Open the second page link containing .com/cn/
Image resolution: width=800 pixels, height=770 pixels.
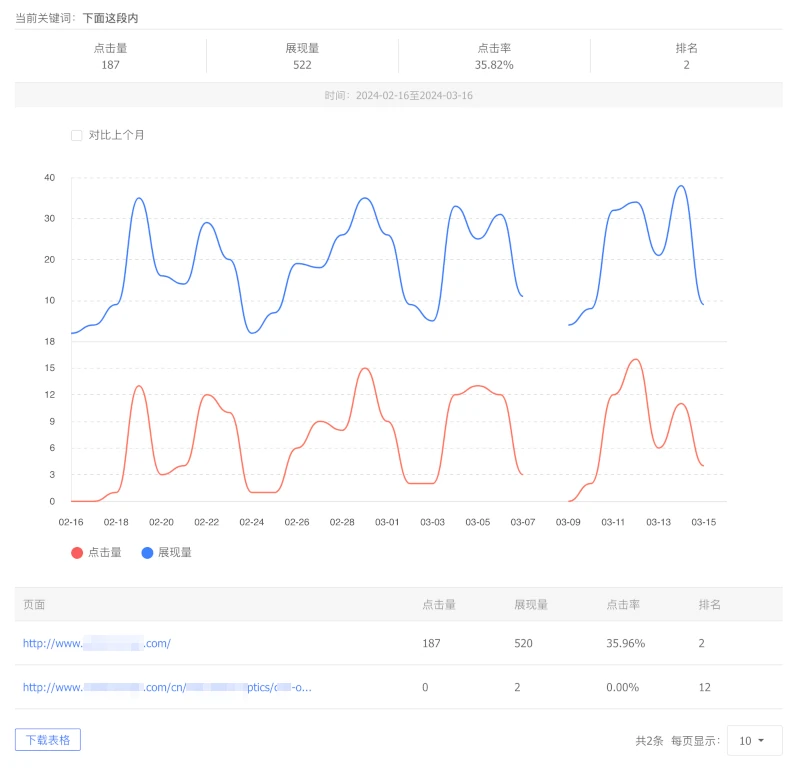[x=167, y=687]
